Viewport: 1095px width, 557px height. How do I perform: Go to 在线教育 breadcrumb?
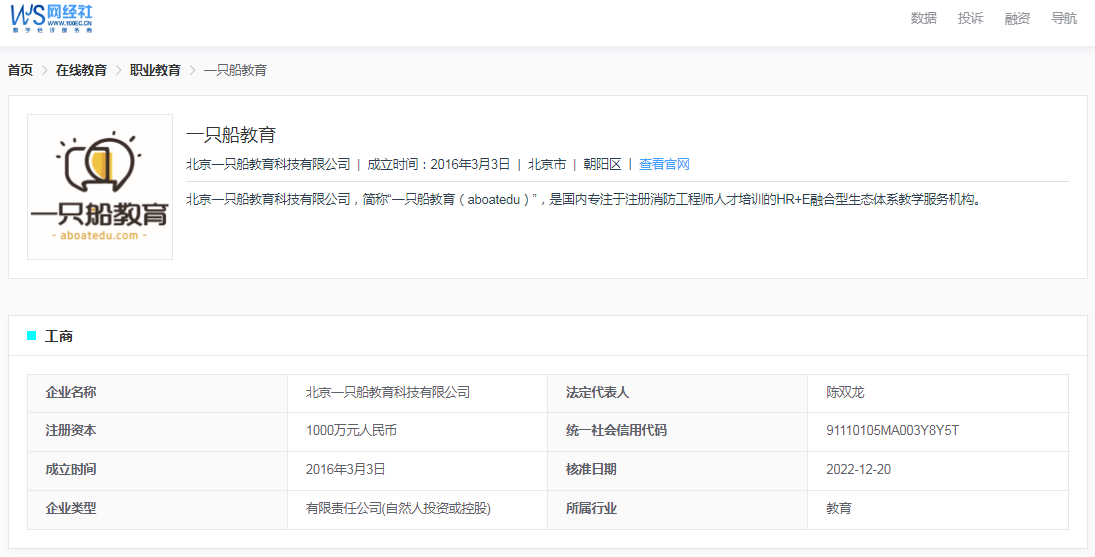[81, 70]
